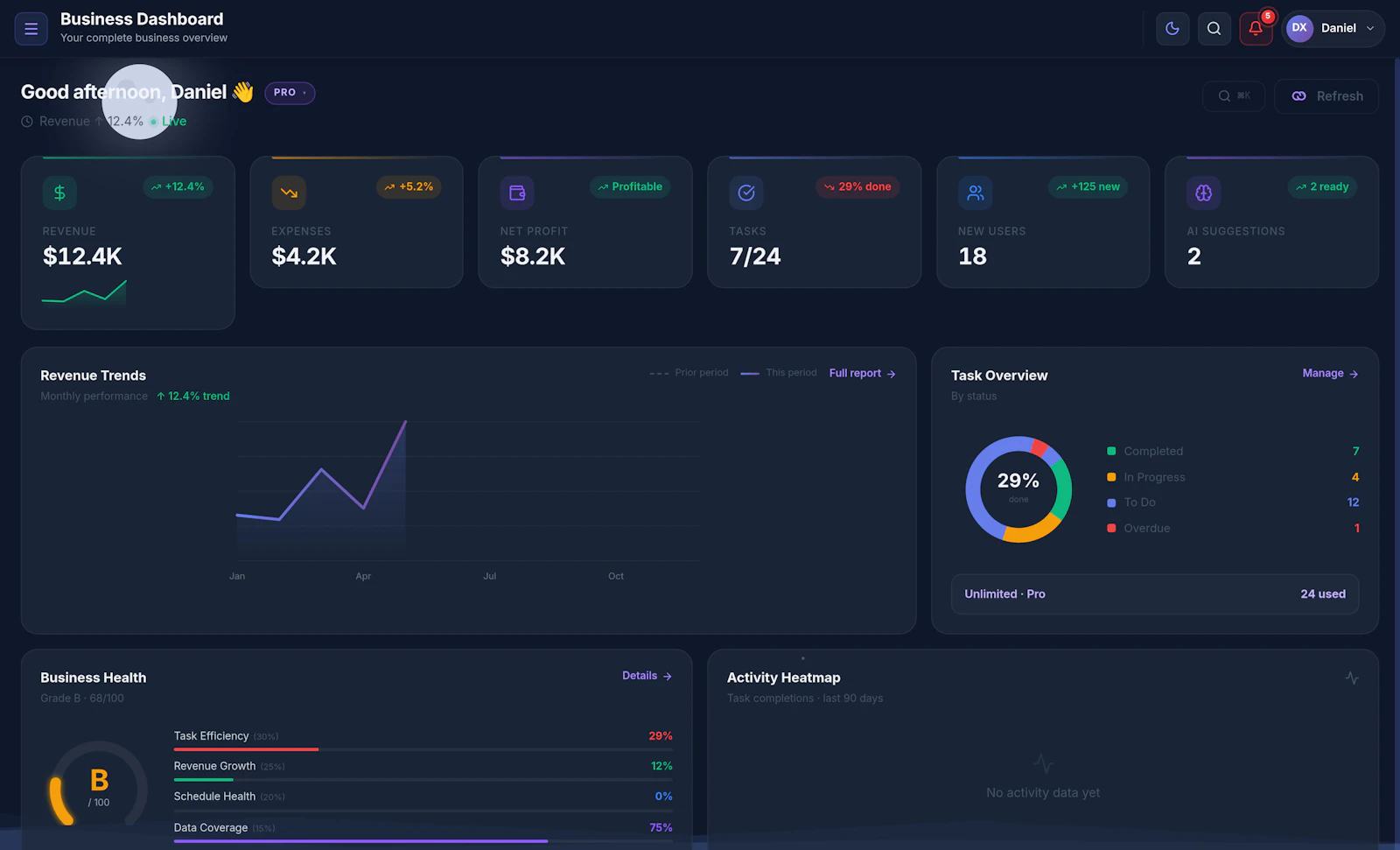Click the Profitable badge

pyautogui.click(x=630, y=186)
